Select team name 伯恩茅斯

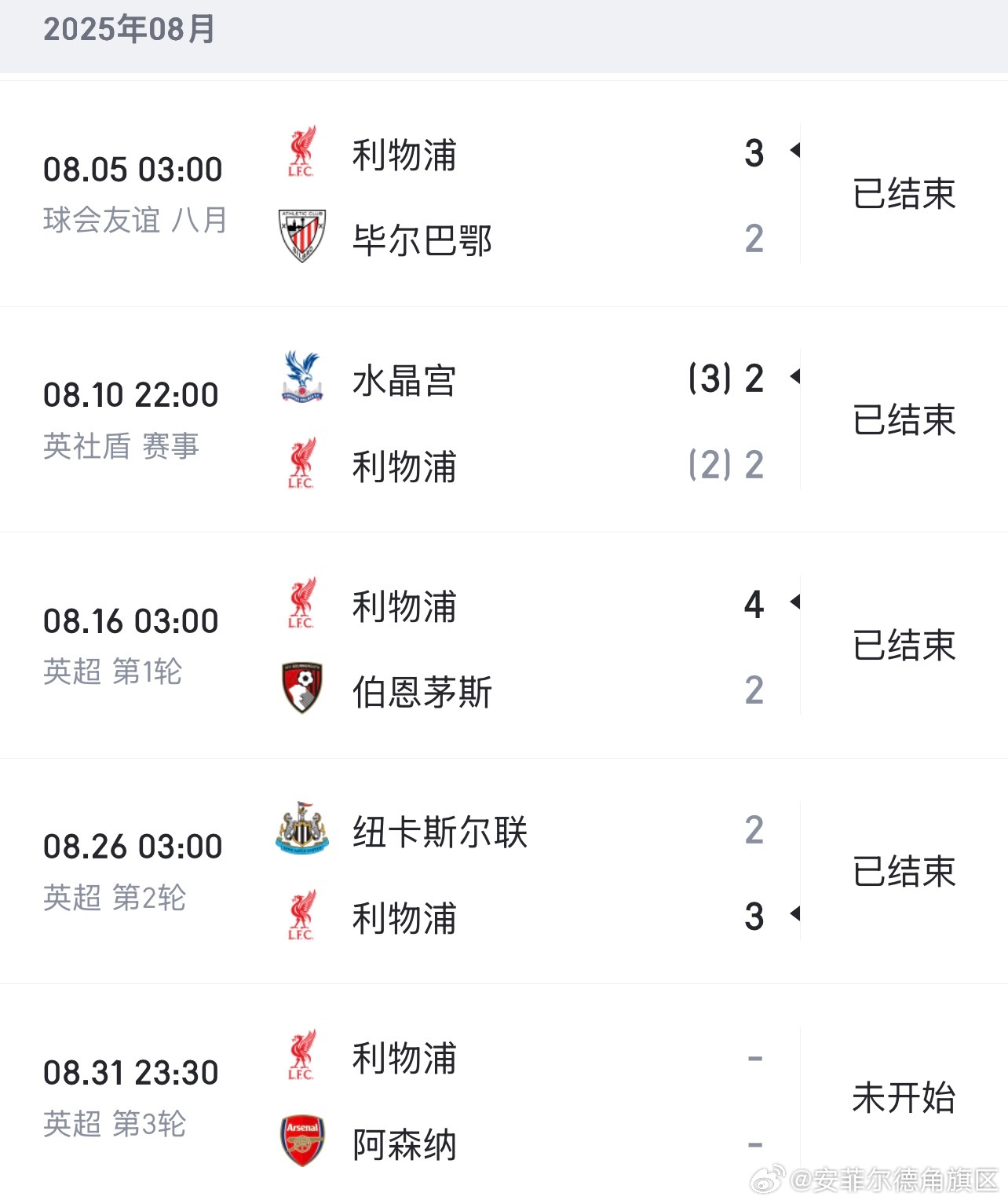point(422,692)
